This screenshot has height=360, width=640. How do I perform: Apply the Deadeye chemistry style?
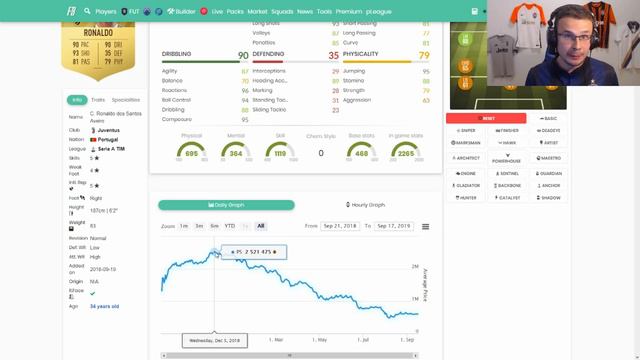548,131
